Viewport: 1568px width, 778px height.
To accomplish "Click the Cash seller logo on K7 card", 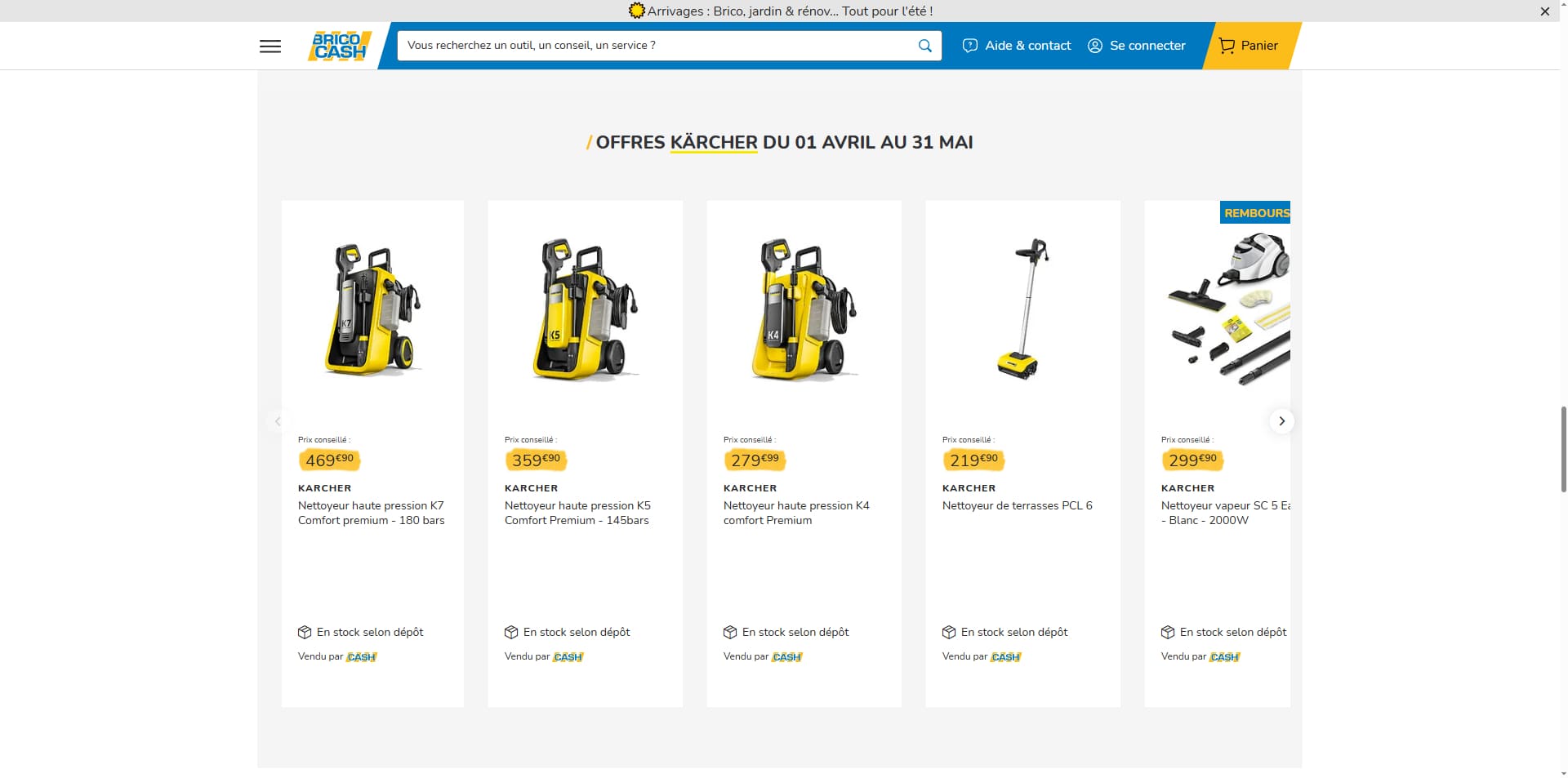I will point(361,656).
